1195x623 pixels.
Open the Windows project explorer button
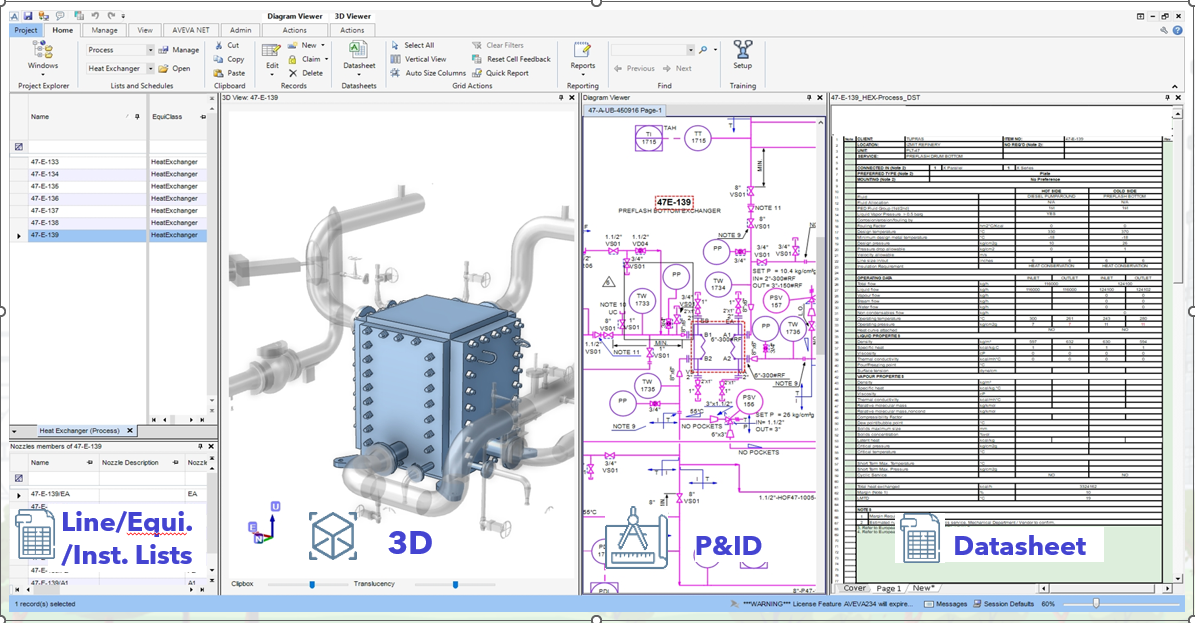click(43, 58)
